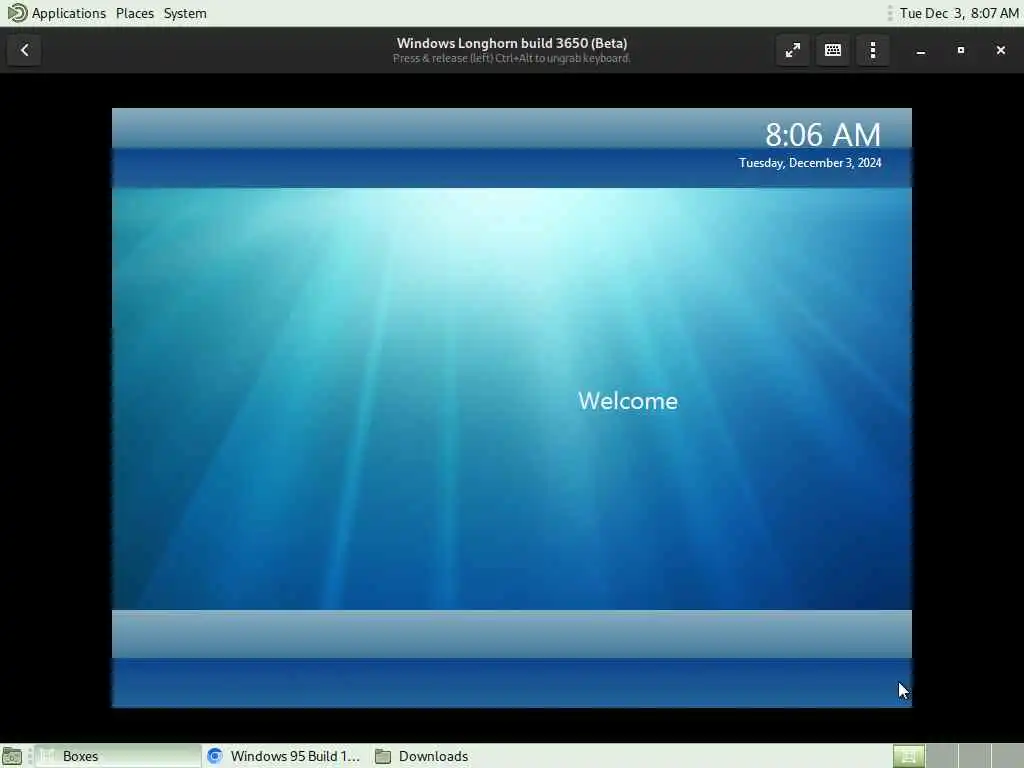Open the three-dot Boxes menu
The image size is (1024, 768).
tap(872, 50)
